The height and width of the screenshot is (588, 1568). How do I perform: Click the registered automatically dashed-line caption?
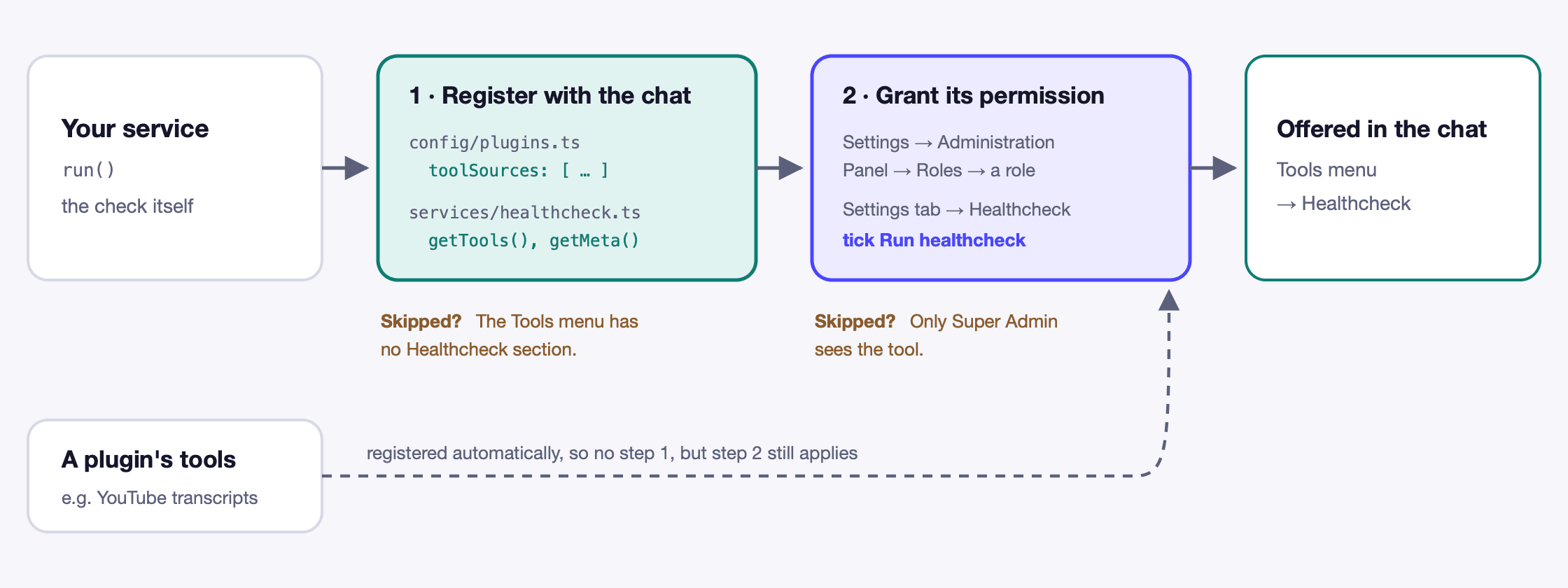coord(612,453)
